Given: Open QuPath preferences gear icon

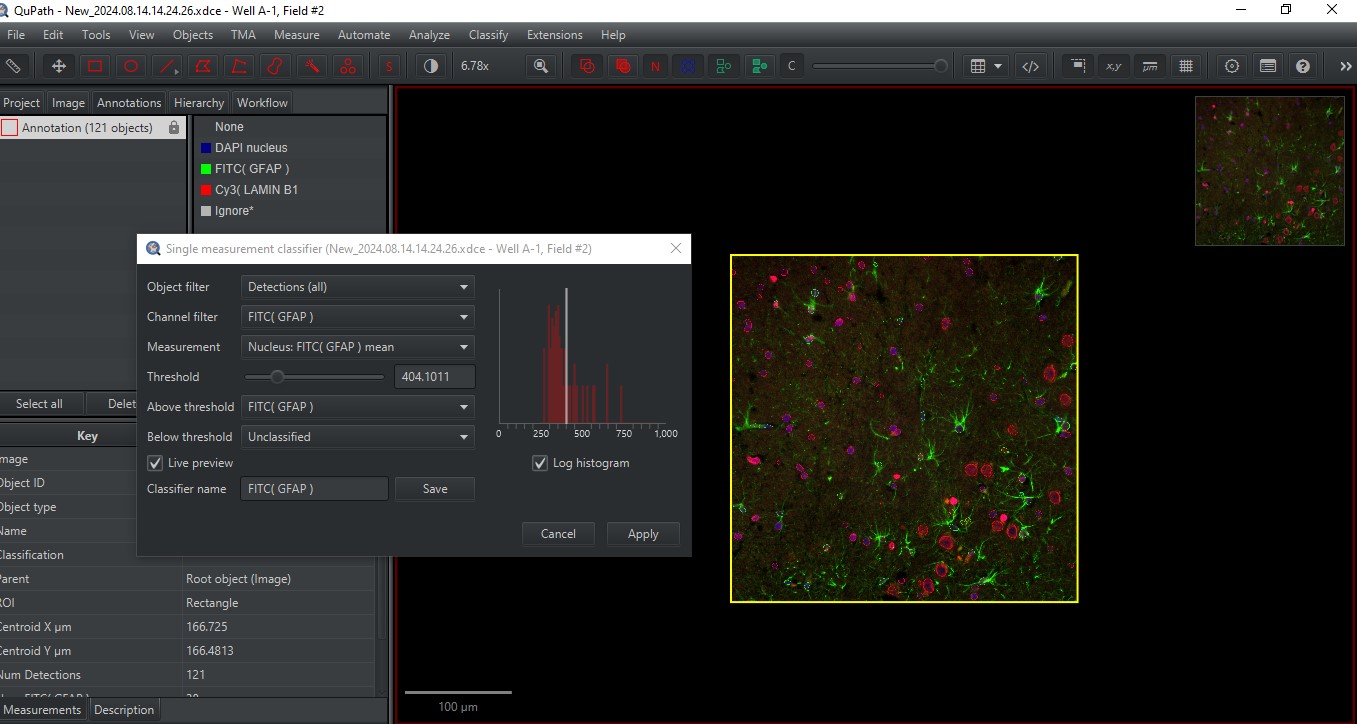Looking at the screenshot, I should pyautogui.click(x=1230, y=65).
